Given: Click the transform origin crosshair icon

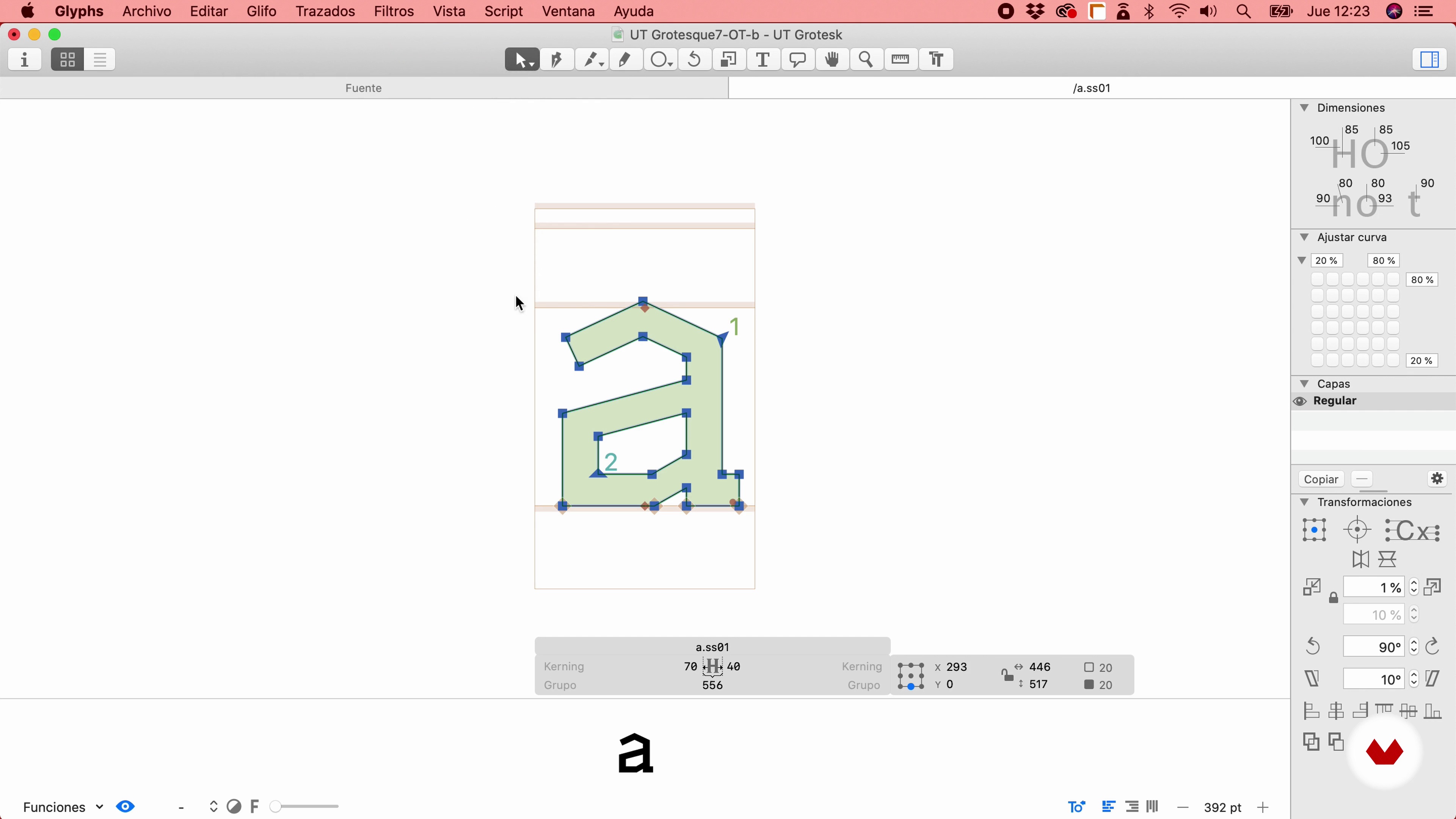Looking at the screenshot, I should pos(1358,530).
